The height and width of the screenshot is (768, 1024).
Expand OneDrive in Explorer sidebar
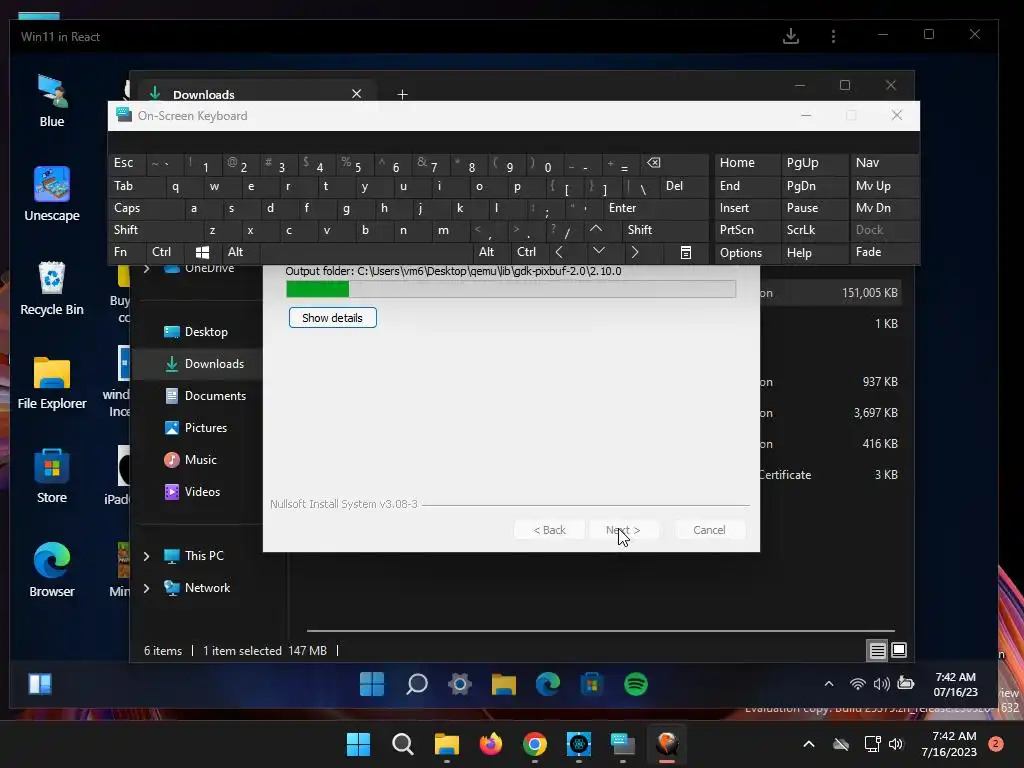pos(146,268)
